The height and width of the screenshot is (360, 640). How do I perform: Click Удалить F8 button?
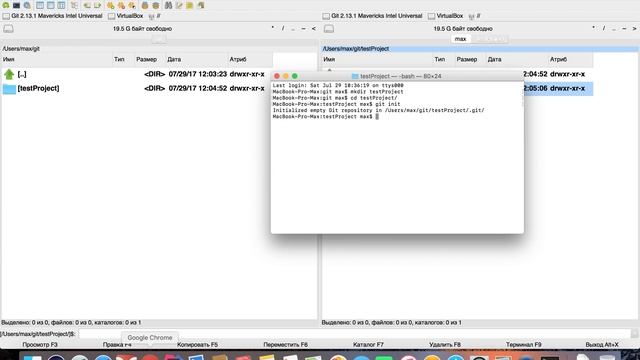(x=445, y=344)
